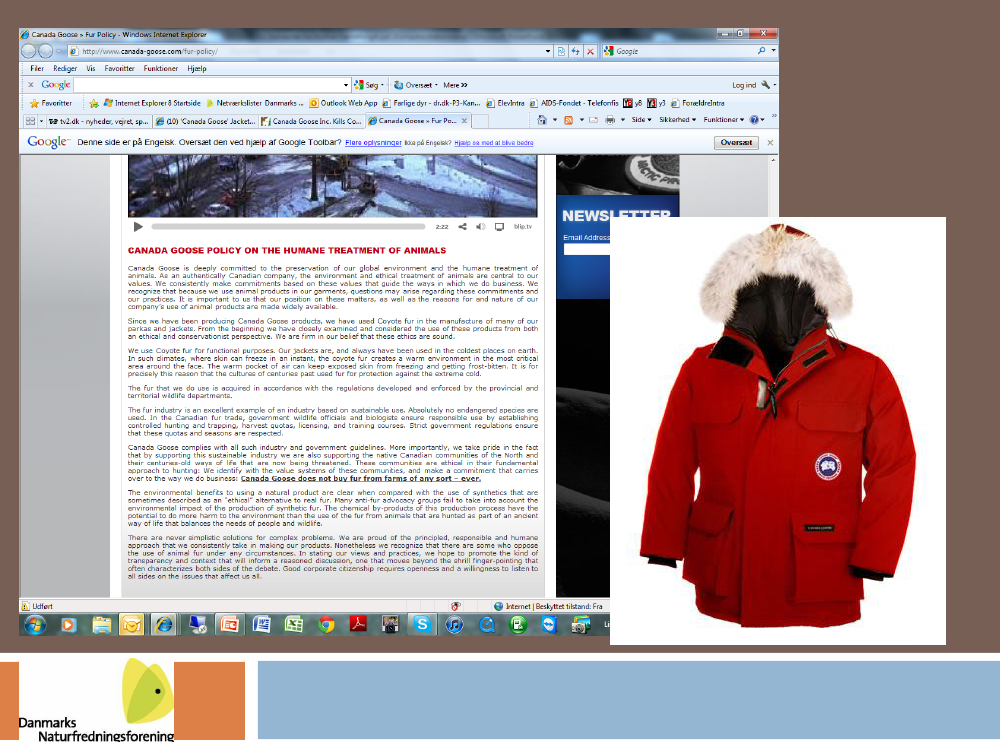Click the Read Mail envelope icon
The height and width of the screenshot is (750, 1000).
593,120
